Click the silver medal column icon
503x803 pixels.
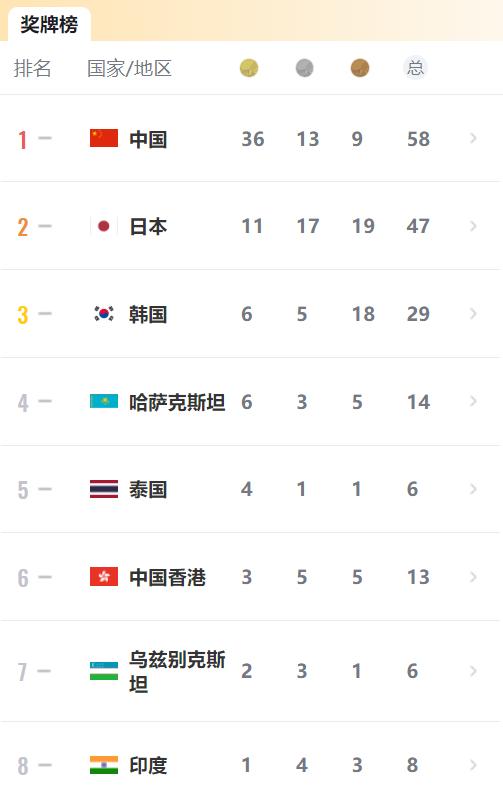pyautogui.click(x=304, y=68)
